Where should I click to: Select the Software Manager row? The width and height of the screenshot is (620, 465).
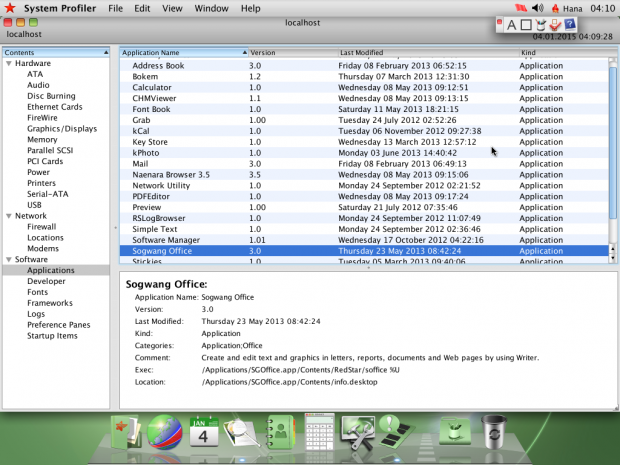[364, 240]
